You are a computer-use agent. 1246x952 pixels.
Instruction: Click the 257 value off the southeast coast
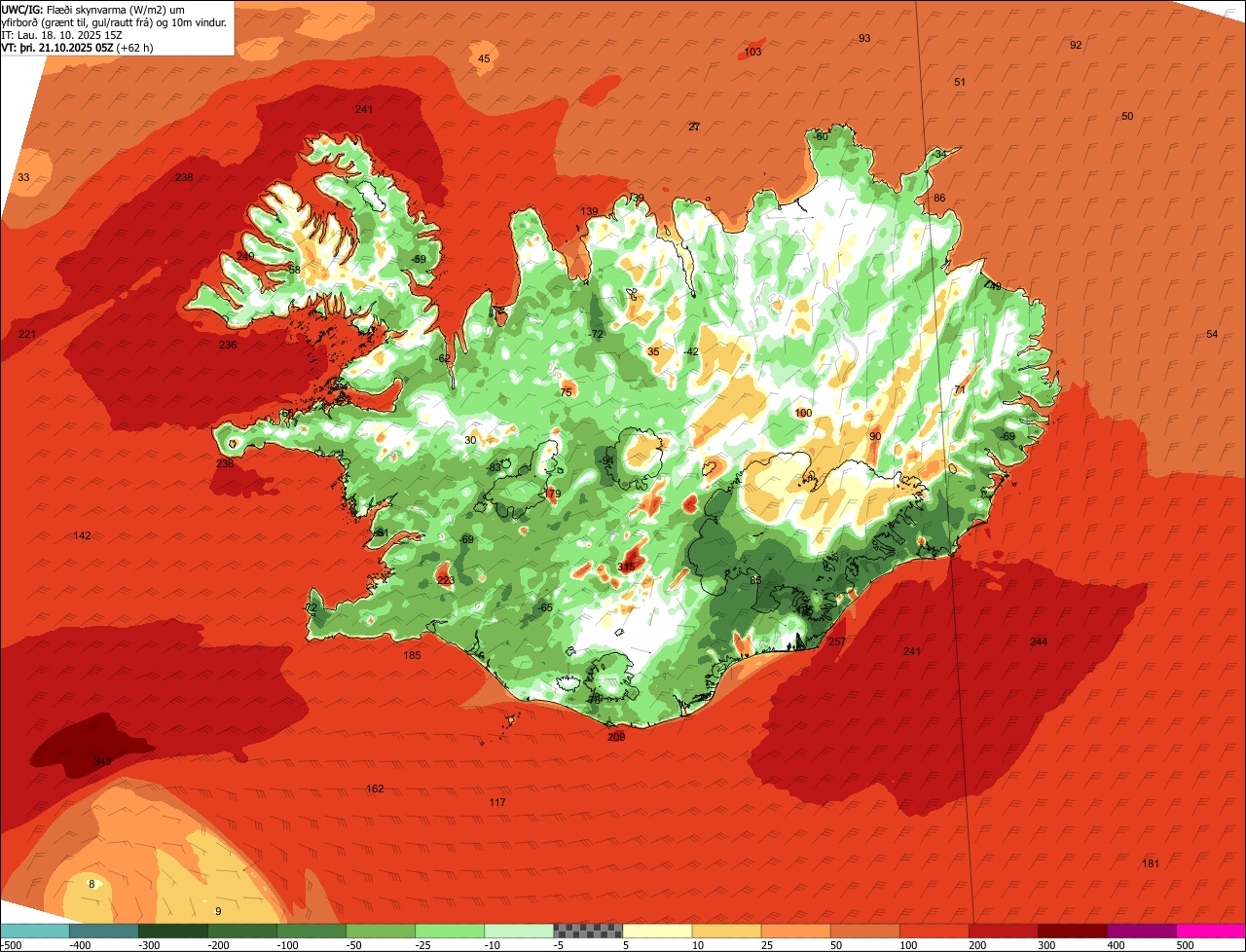point(836,641)
